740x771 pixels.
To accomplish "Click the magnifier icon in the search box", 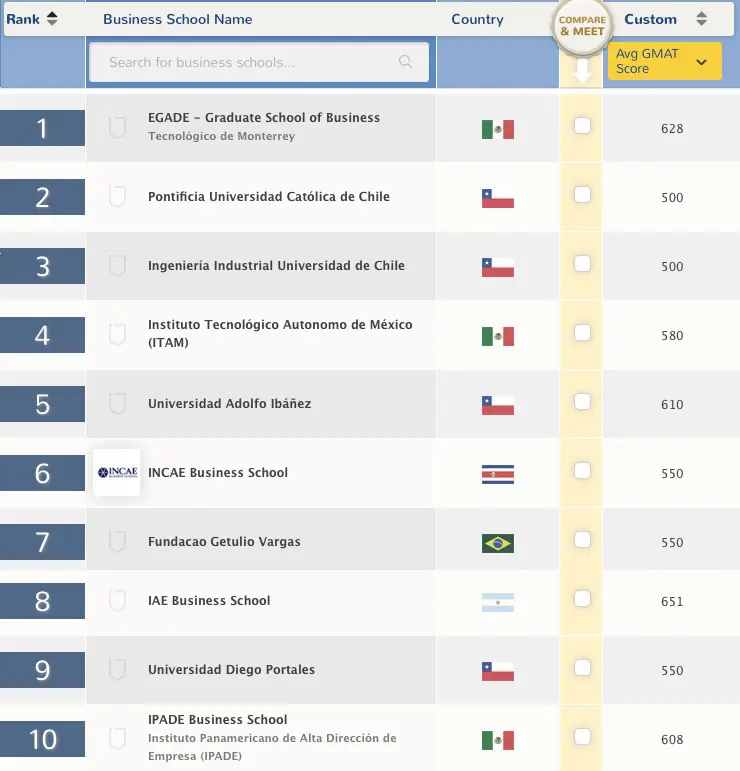I will pos(405,61).
